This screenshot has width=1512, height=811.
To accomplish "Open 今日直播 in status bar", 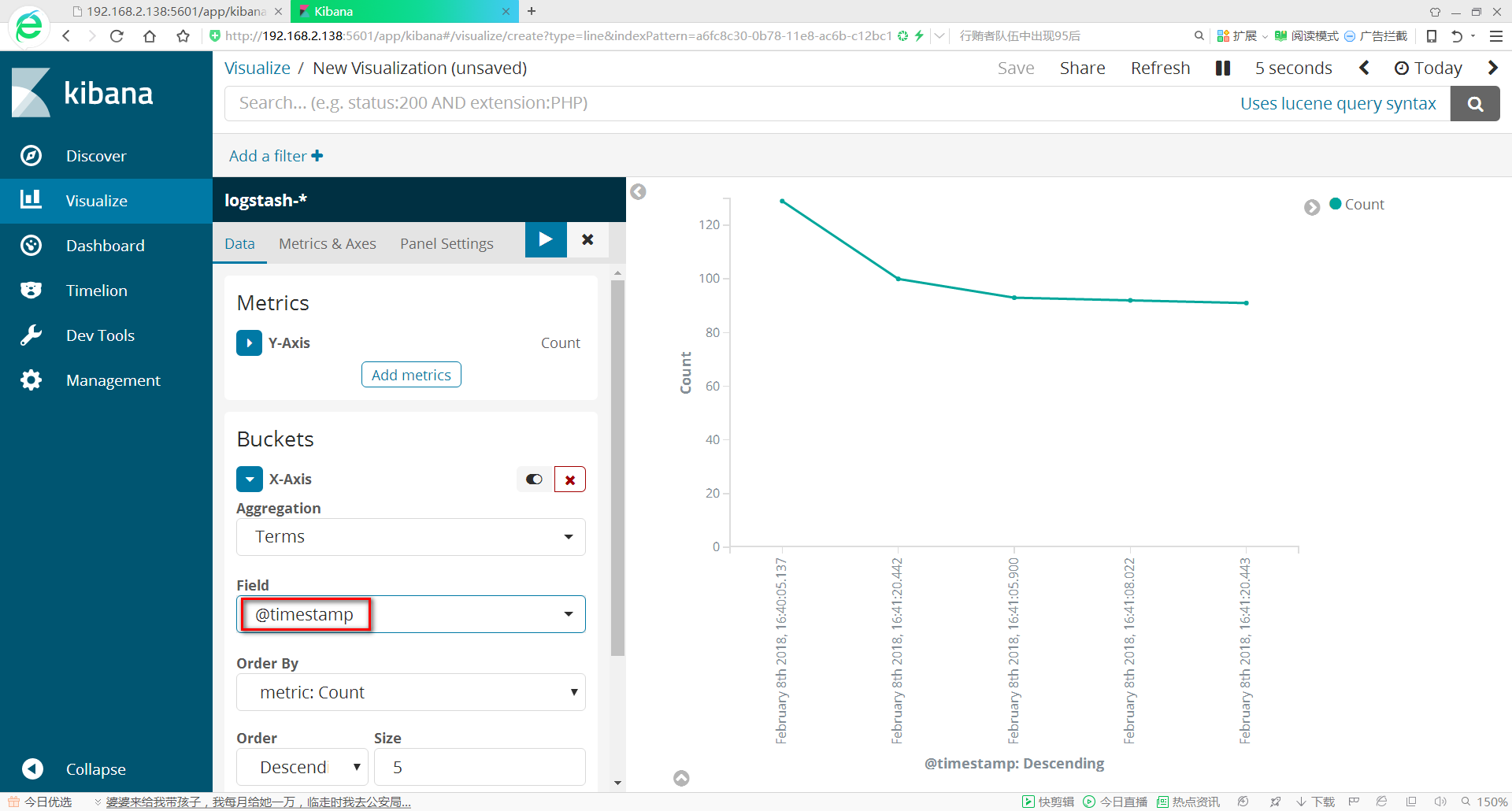I will pyautogui.click(x=1115, y=802).
